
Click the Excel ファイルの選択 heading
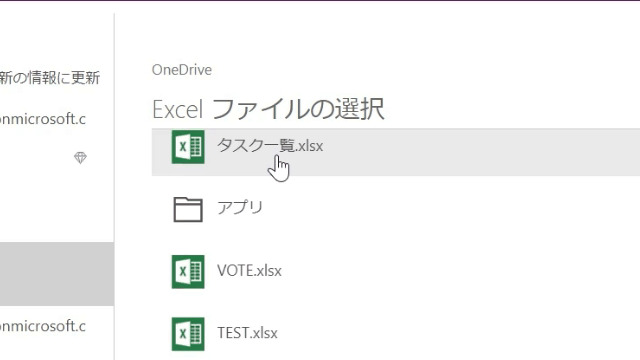[268, 109]
